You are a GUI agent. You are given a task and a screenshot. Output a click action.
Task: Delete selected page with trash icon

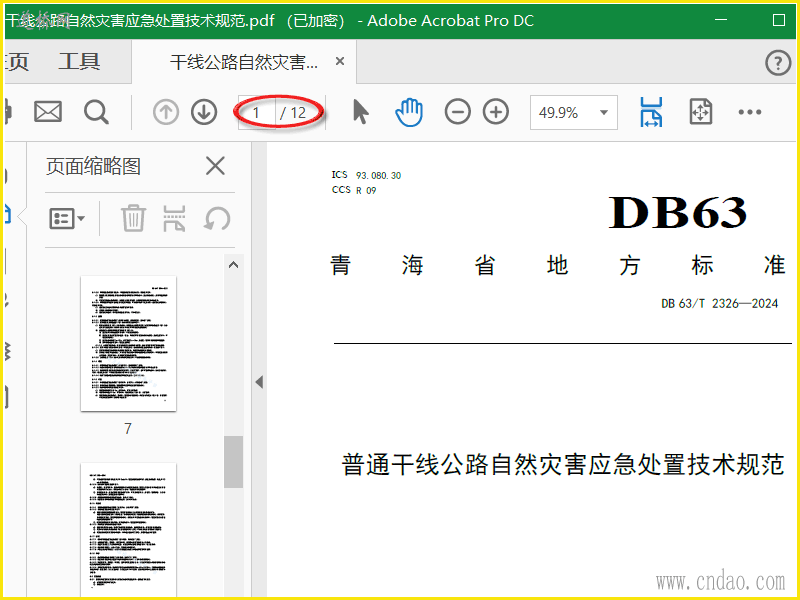pos(133,218)
